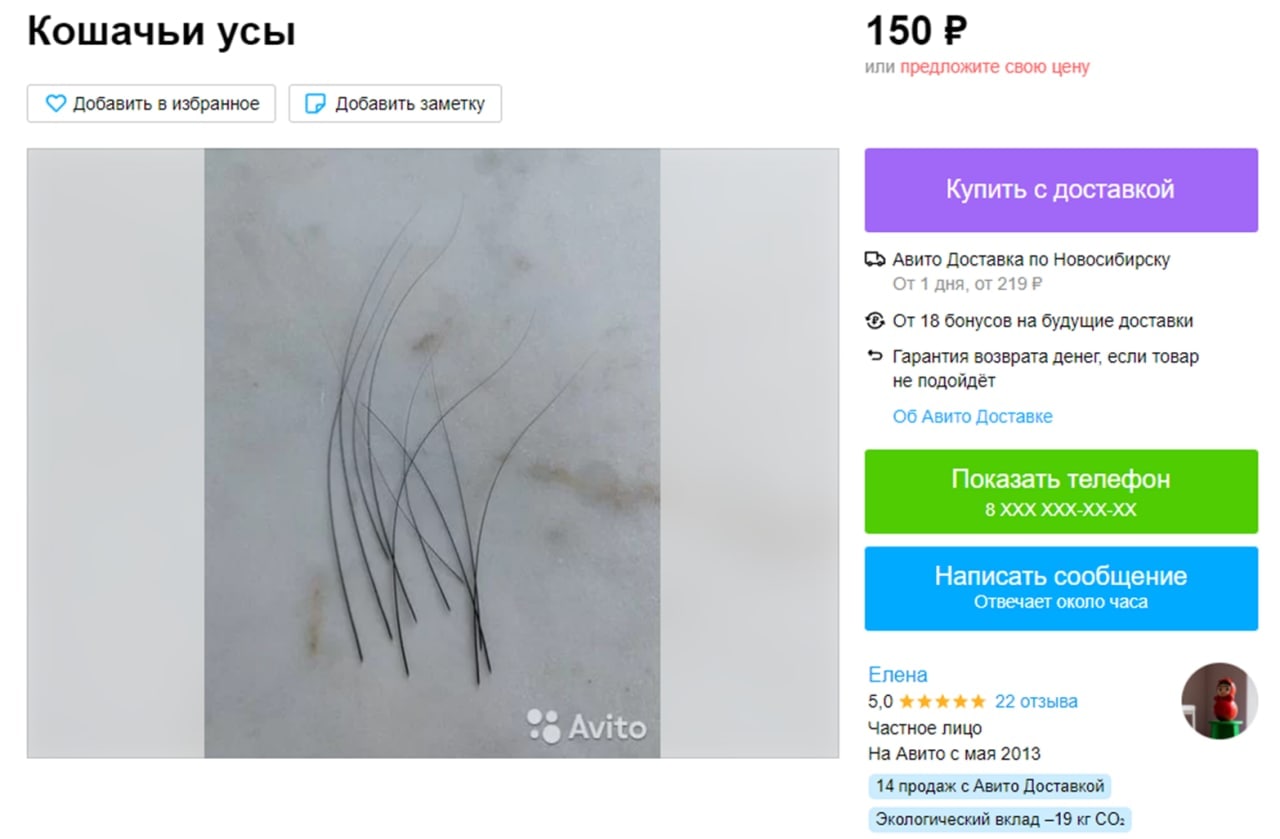The height and width of the screenshot is (839, 1280).
Task: Click Добавить заметку button
Action: (x=395, y=103)
